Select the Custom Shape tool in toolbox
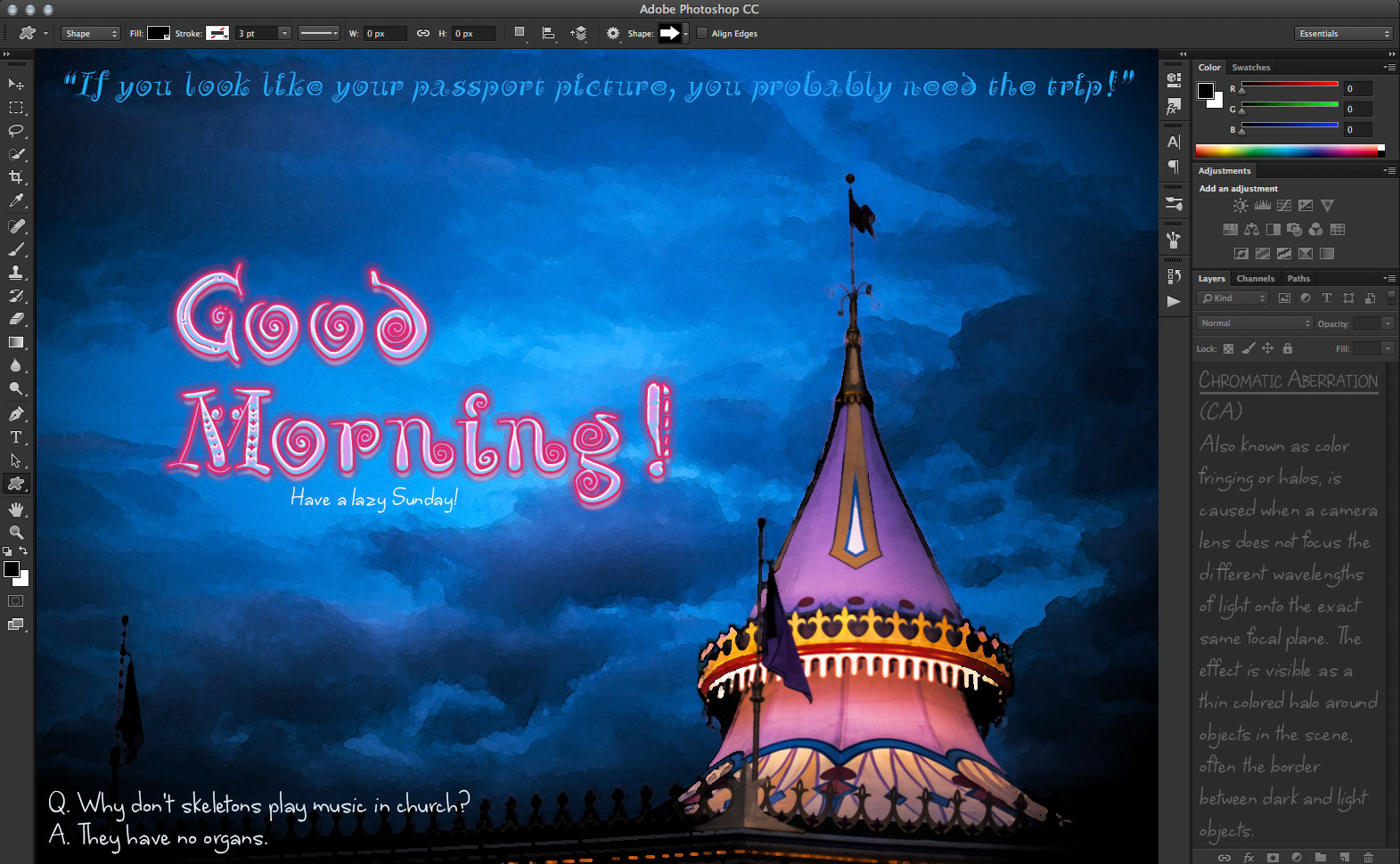The width and height of the screenshot is (1400, 864). coord(16,484)
